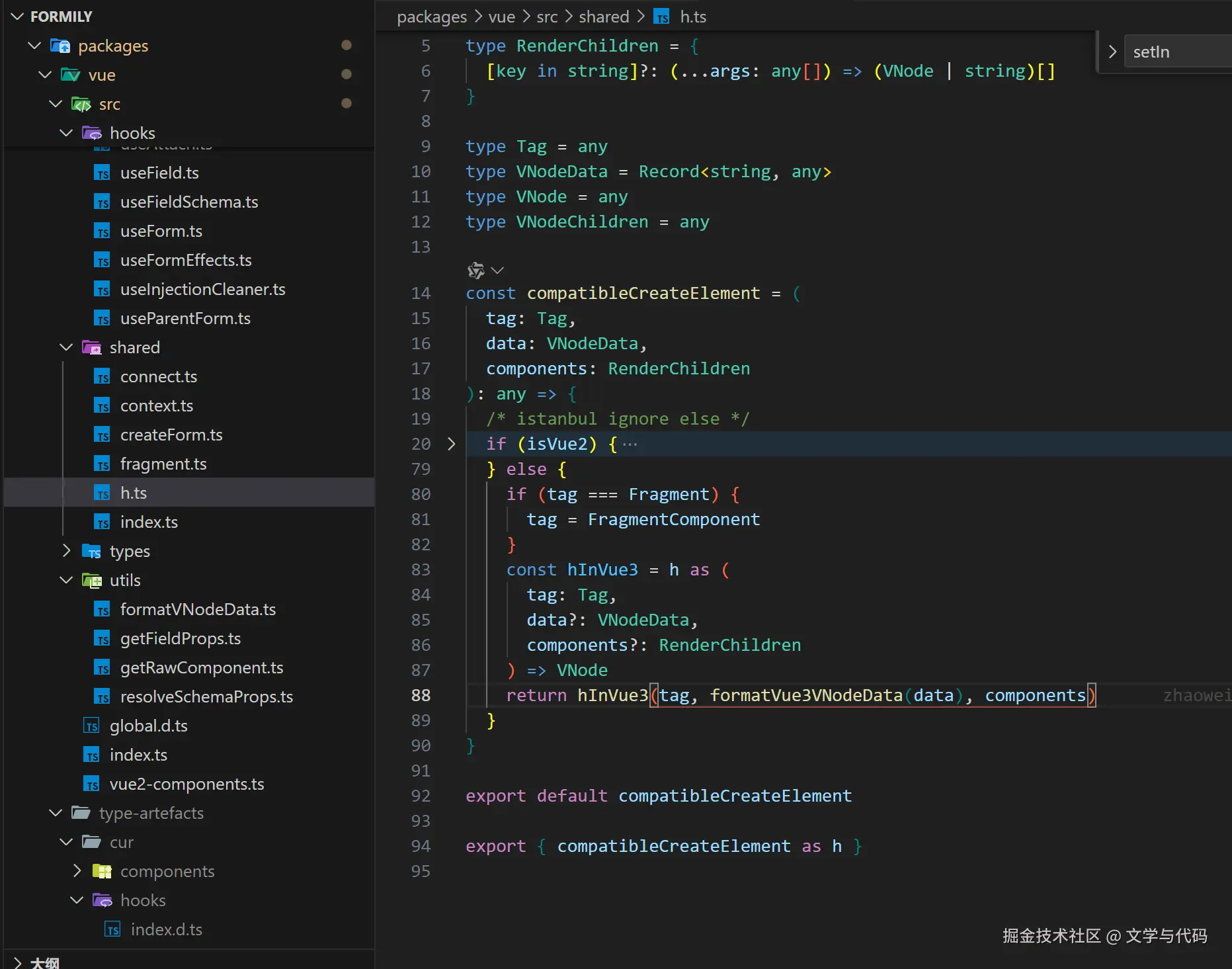The height and width of the screenshot is (969, 1232).
Task: Collapse the packages folder
Action: click(x=35, y=46)
